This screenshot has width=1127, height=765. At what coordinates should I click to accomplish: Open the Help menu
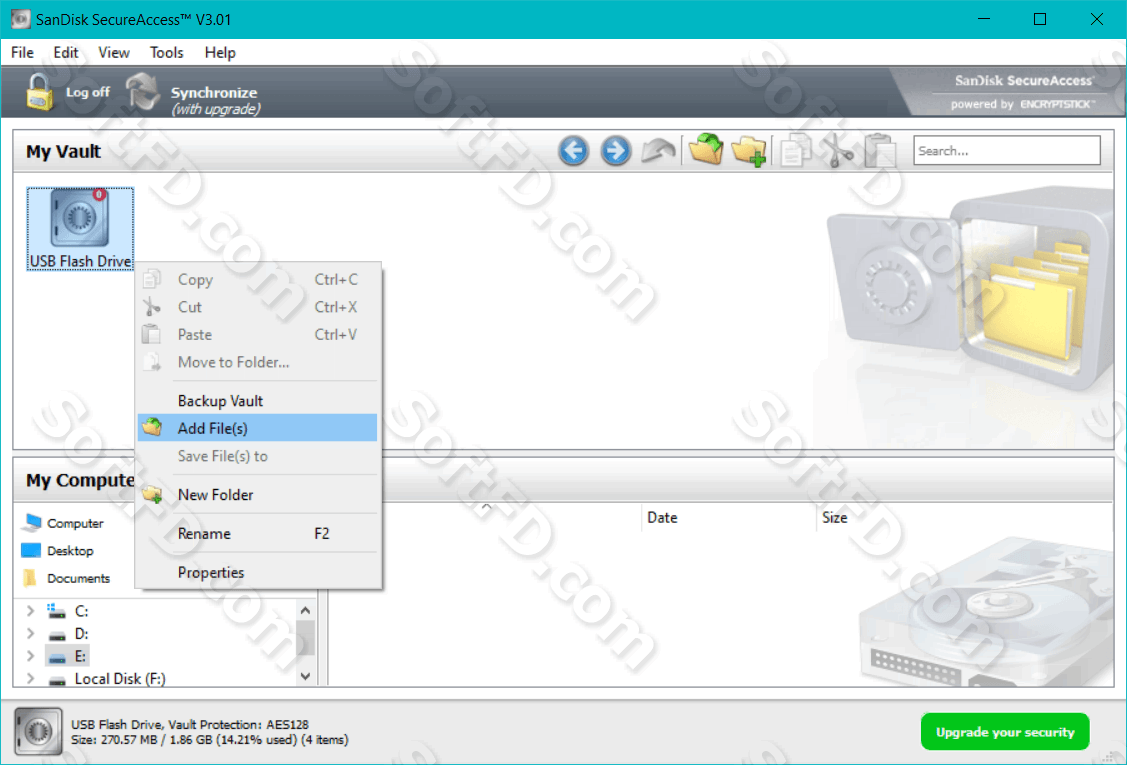click(220, 52)
